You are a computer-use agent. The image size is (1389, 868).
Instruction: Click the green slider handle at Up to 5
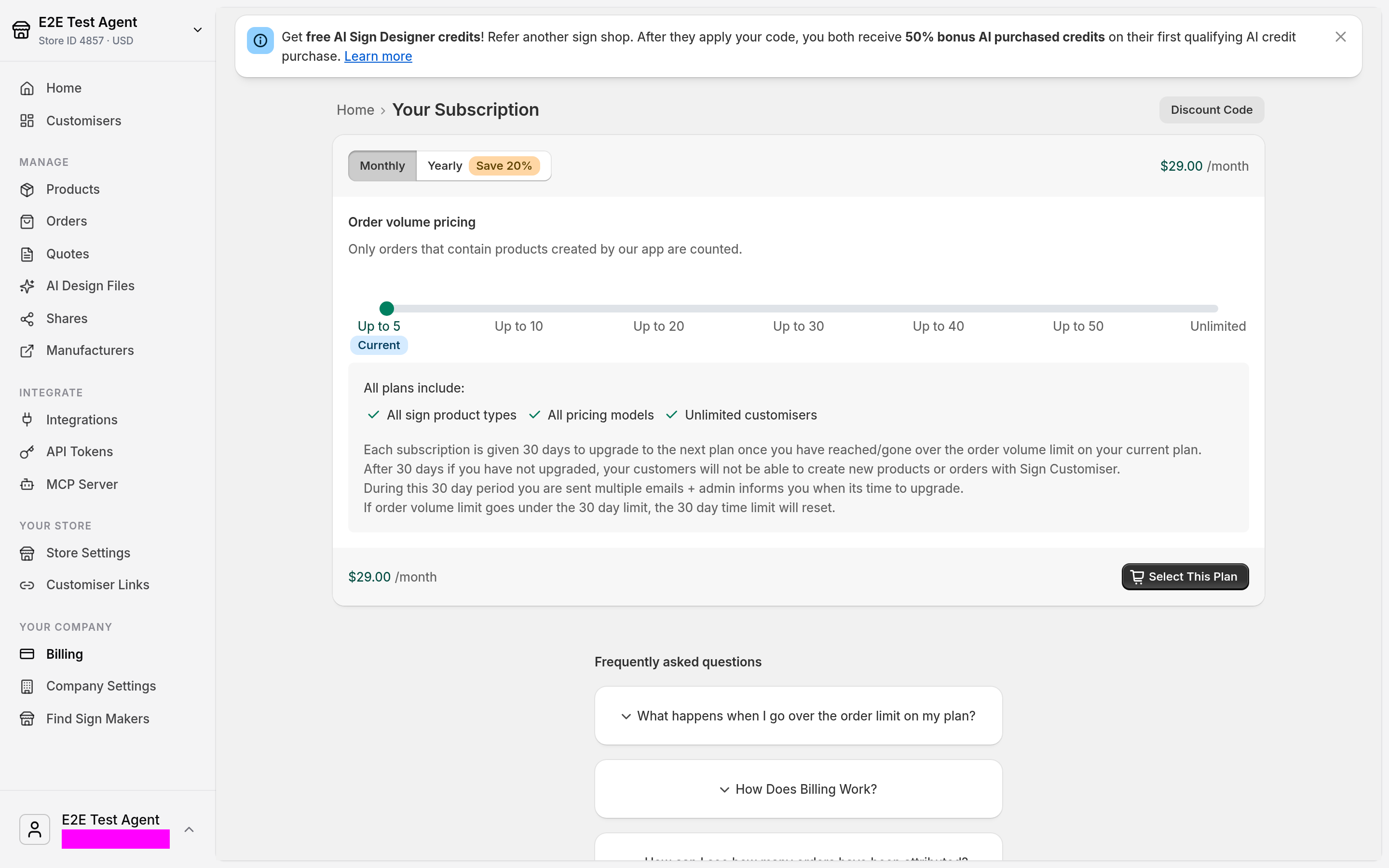coord(387,309)
